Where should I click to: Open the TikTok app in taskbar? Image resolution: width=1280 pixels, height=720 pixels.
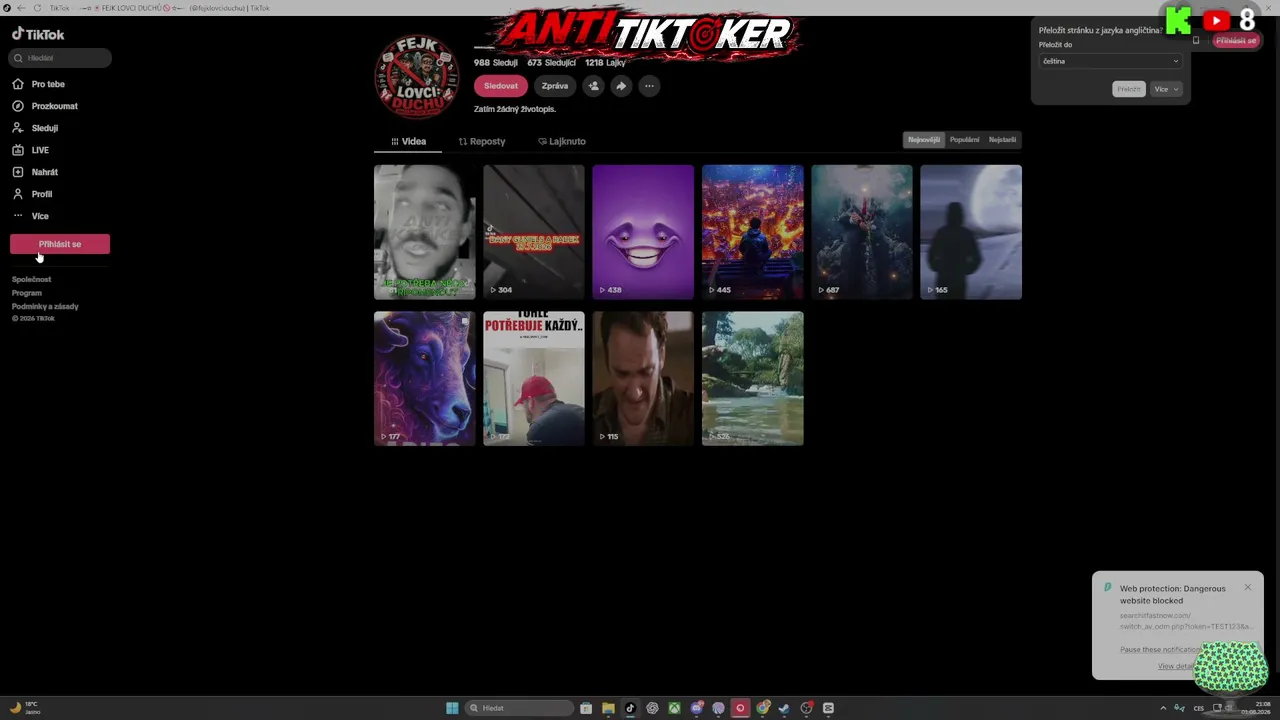tap(630, 708)
